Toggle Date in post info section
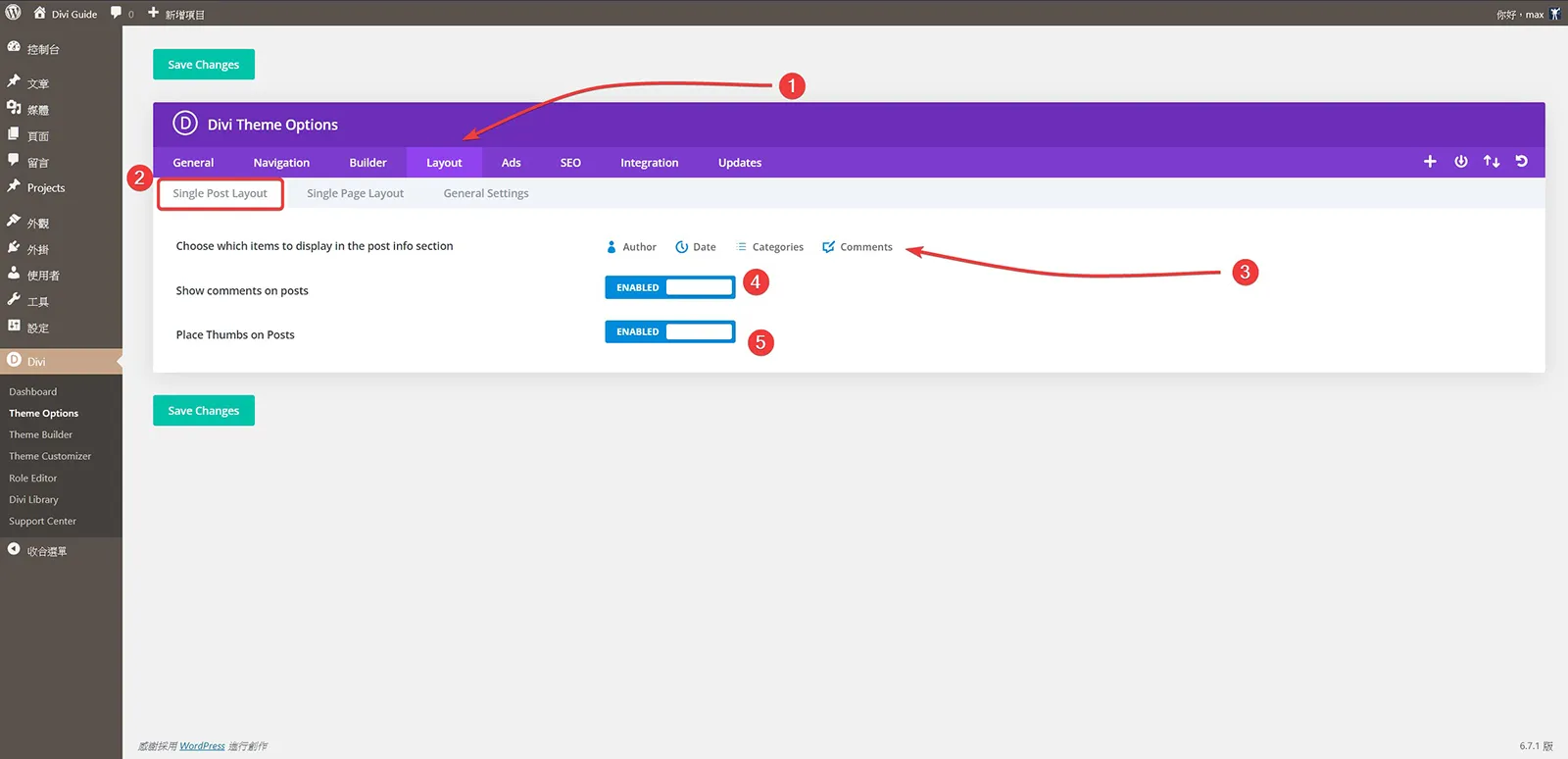 click(696, 247)
